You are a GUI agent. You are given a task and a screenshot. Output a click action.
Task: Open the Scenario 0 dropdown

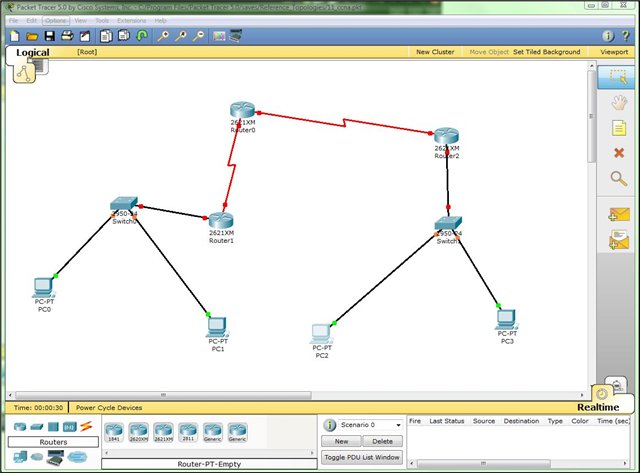click(368, 425)
